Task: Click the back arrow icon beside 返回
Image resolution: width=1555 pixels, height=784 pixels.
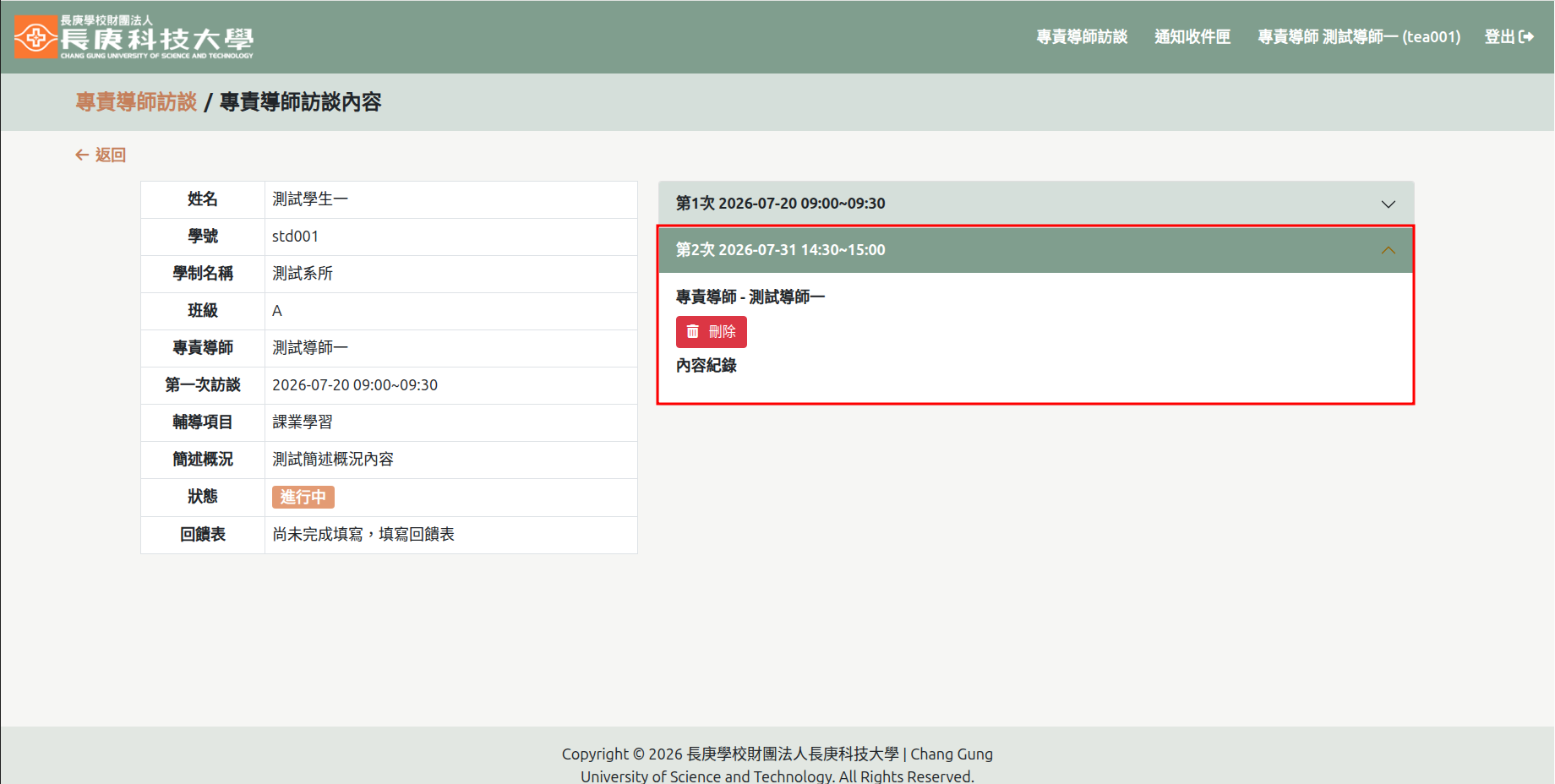Action: click(x=82, y=155)
